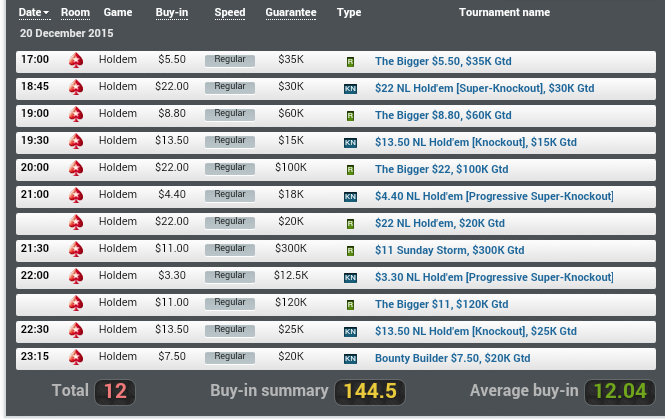
Task: Click the KN type icon for the $15K Gtd Knockout
Action: pyautogui.click(x=350, y=143)
